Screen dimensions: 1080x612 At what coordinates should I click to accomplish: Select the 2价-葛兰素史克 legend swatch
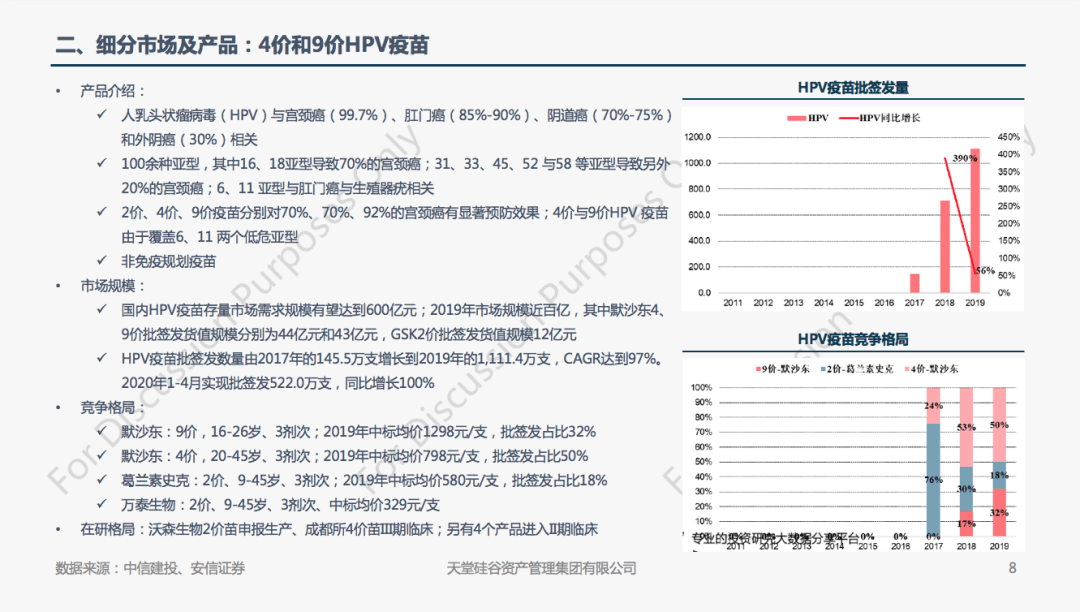pyautogui.click(x=823, y=369)
